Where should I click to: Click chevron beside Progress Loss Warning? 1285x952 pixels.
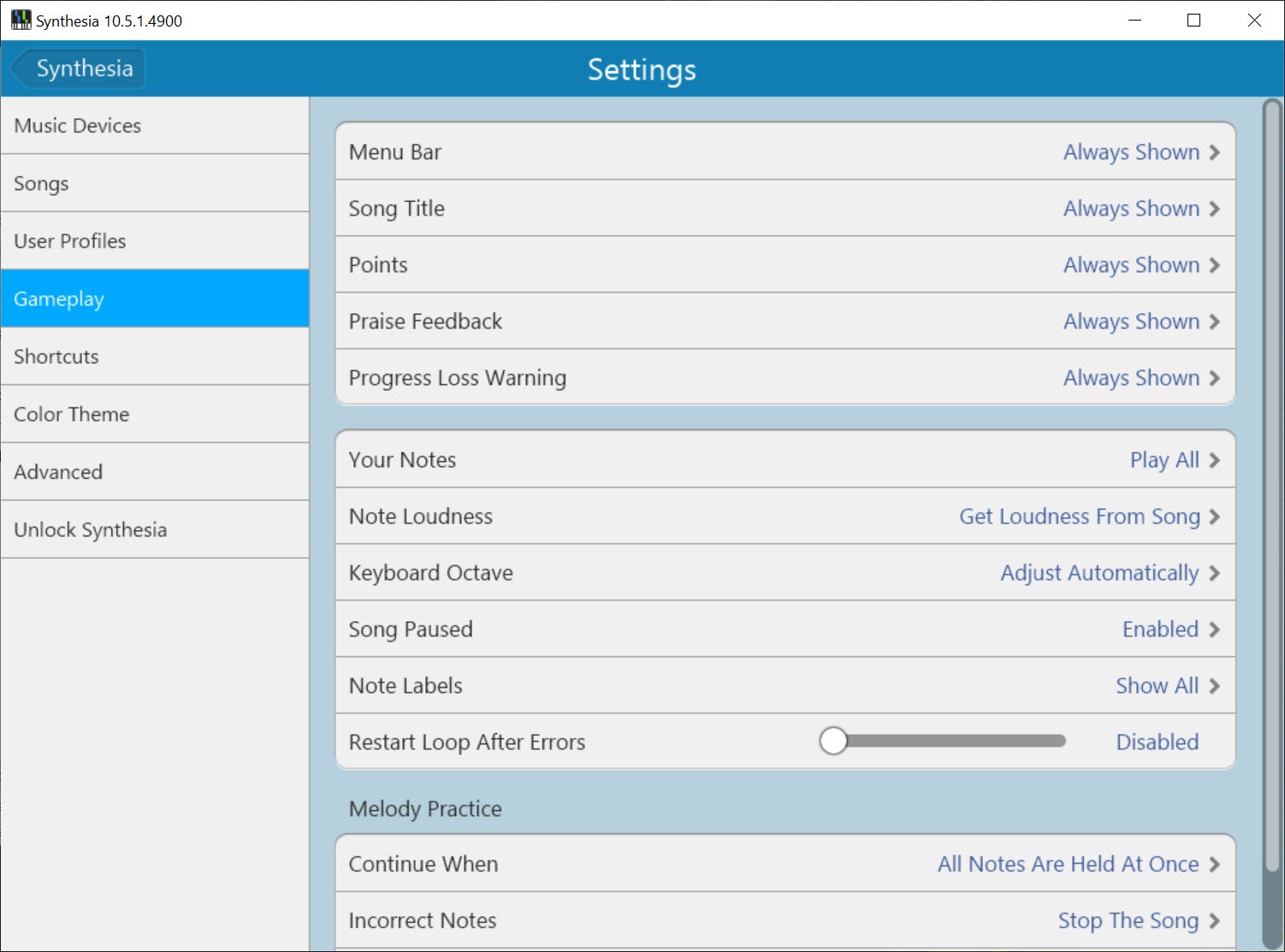pyautogui.click(x=1214, y=378)
